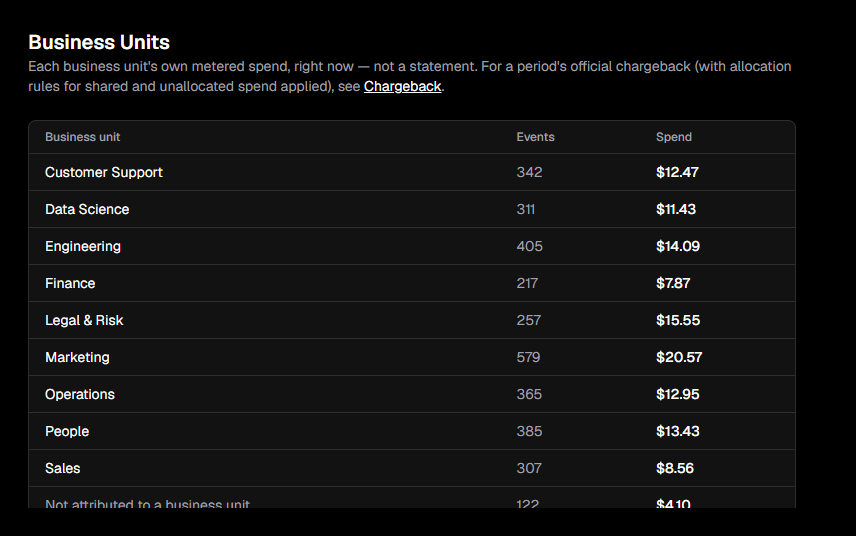Select the Data Science row

coord(412,209)
